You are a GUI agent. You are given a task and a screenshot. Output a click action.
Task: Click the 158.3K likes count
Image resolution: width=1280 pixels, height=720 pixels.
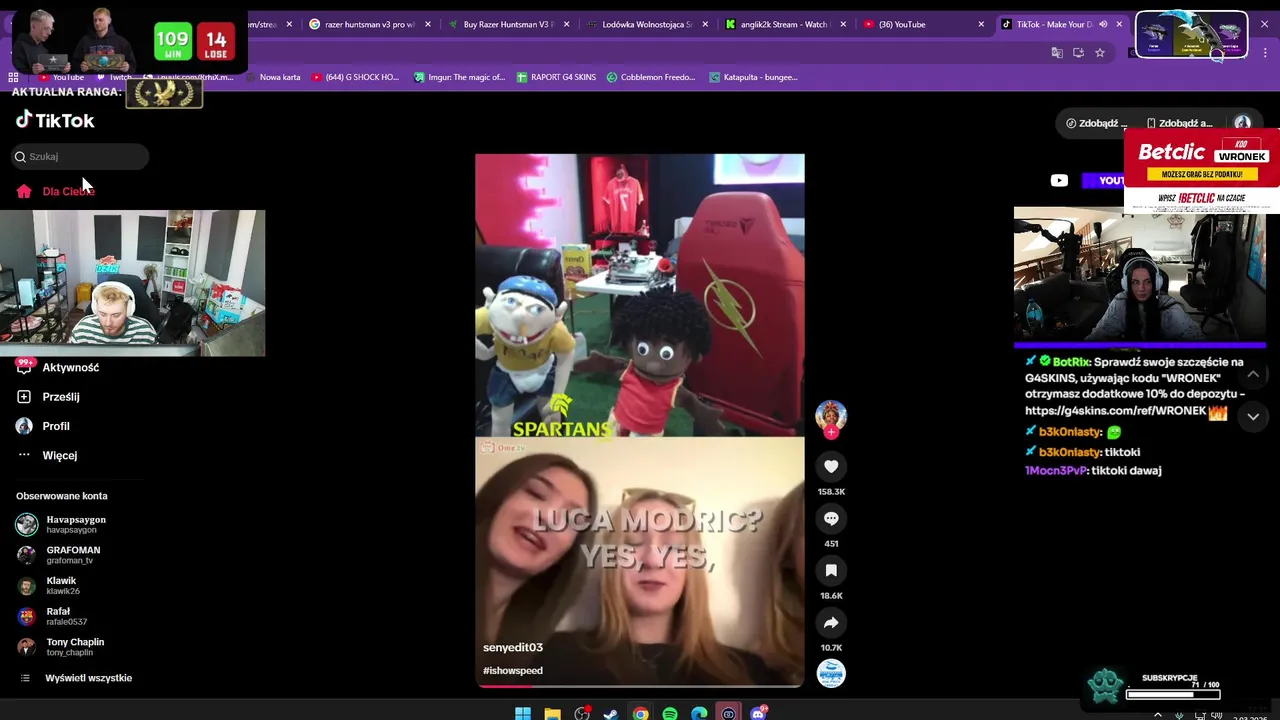831,492
